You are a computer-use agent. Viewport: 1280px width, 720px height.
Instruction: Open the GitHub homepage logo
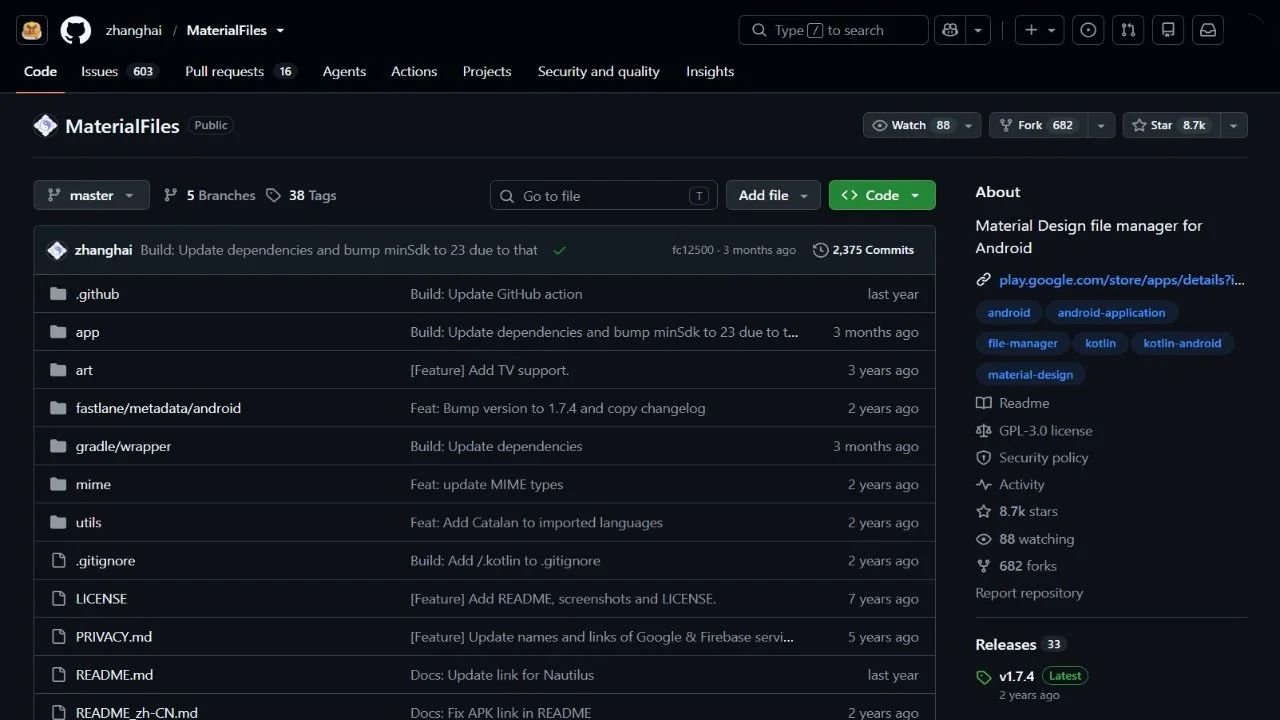pos(76,30)
